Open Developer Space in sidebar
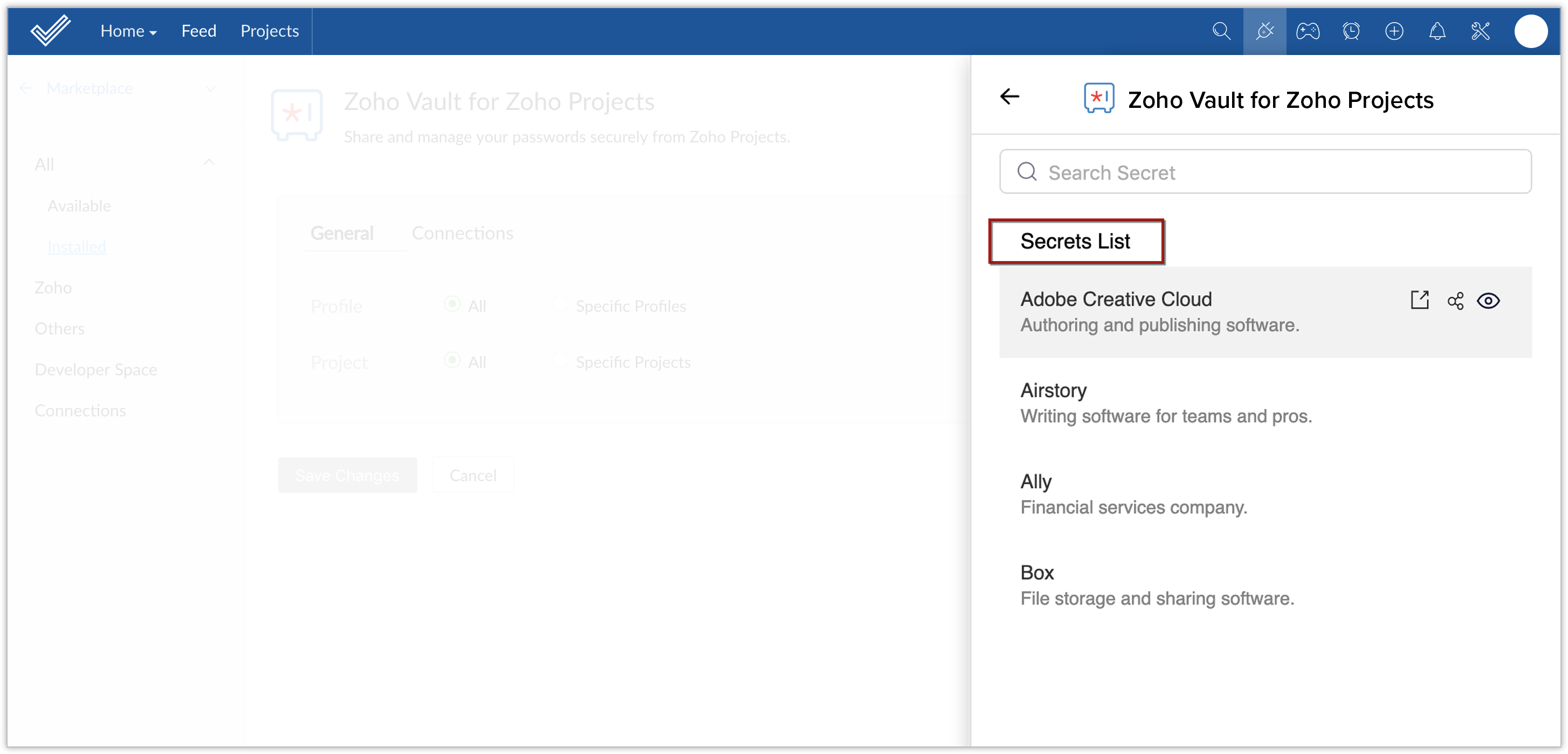This screenshot has height=754, width=1568. click(95, 369)
